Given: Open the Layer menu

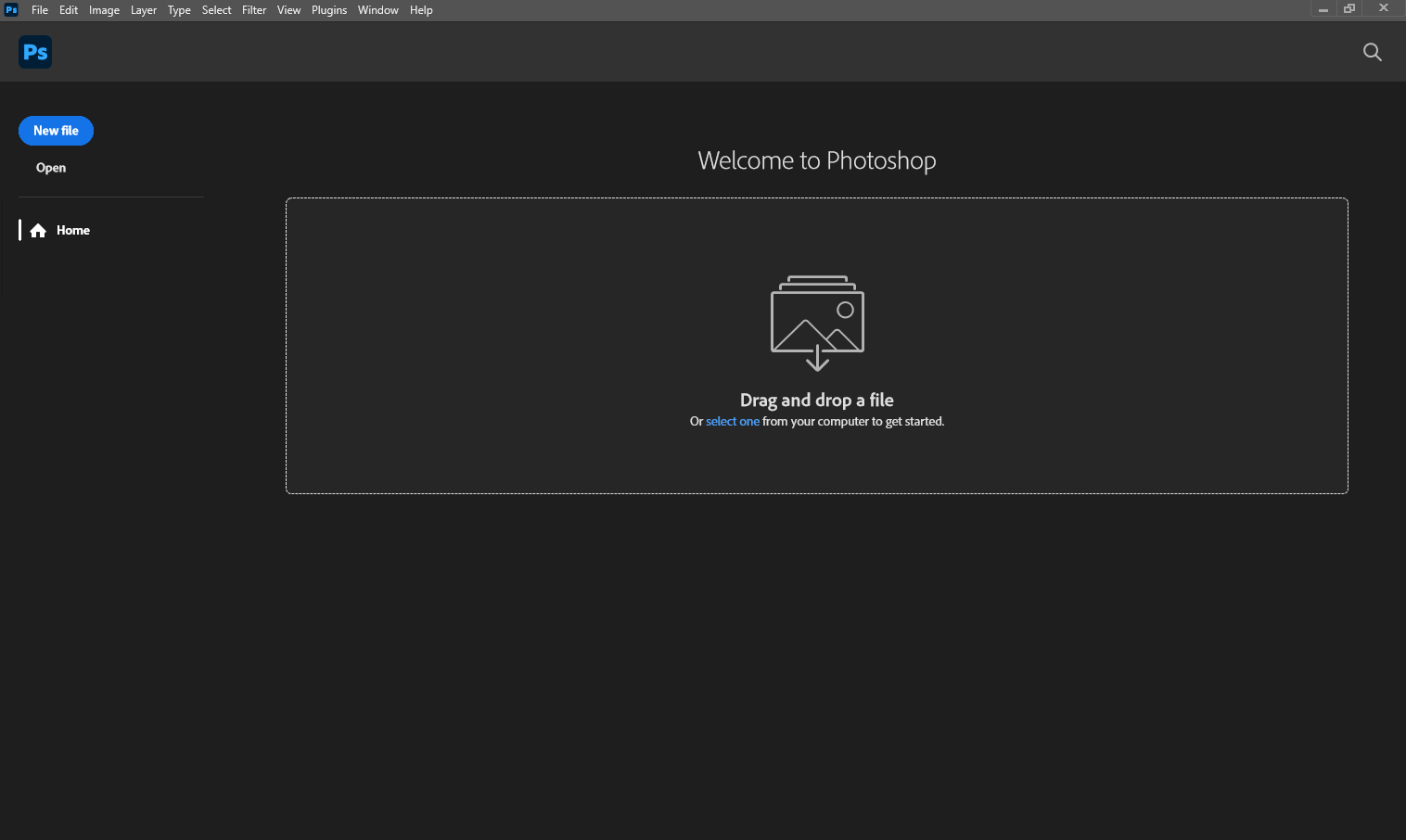Looking at the screenshot, I should pyautogui.click(x=144, y=10).
